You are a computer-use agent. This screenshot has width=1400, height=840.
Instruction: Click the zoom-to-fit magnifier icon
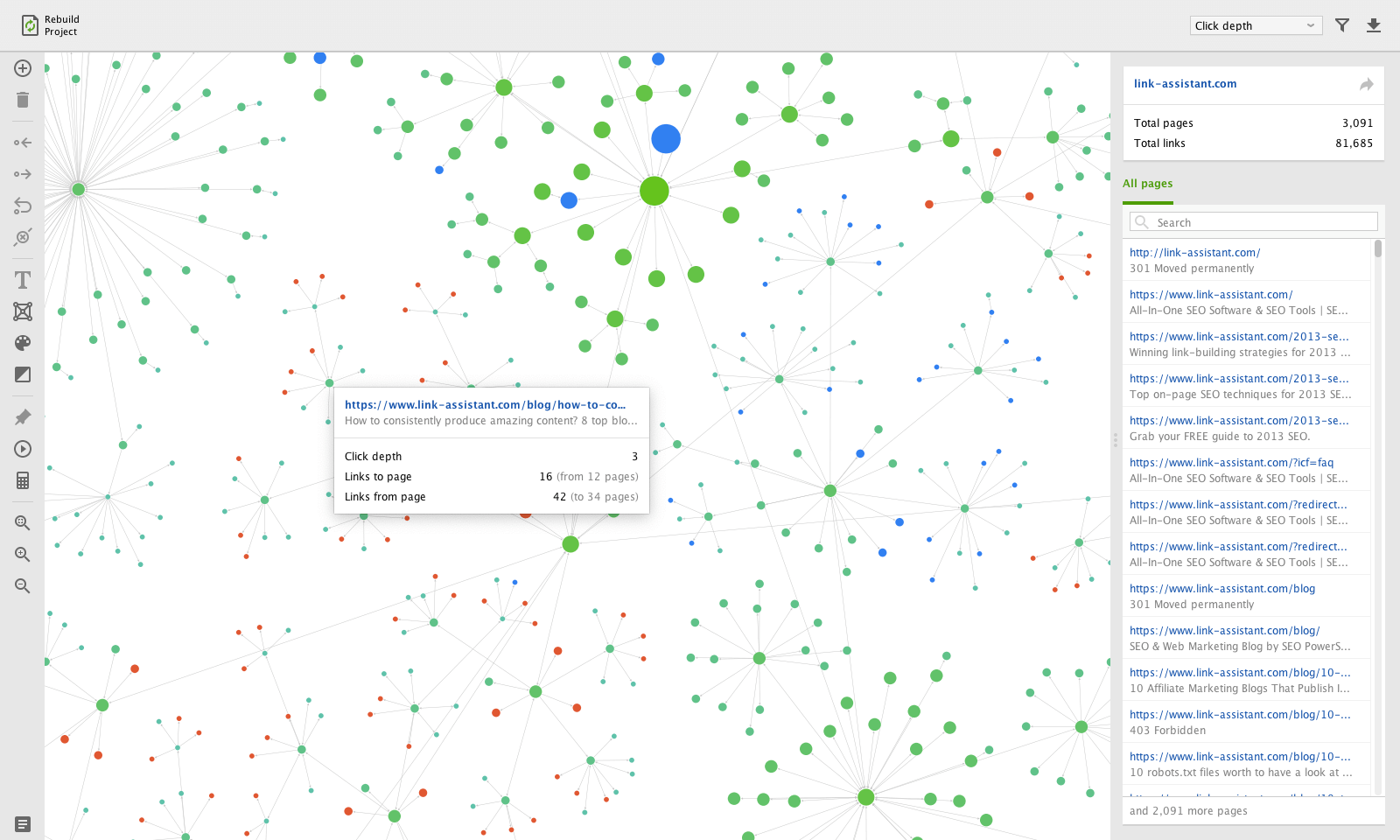(x=23, y=523)
